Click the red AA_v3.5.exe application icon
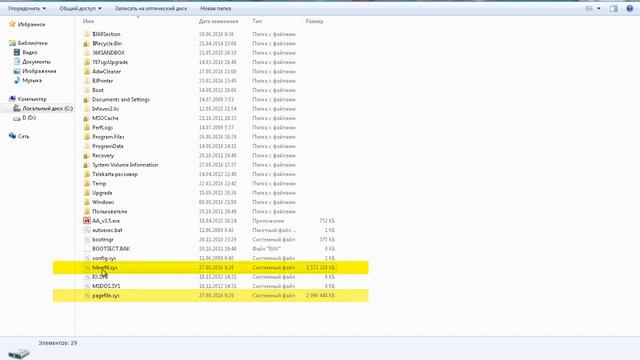Screen dimensions: 640x360 87,221
